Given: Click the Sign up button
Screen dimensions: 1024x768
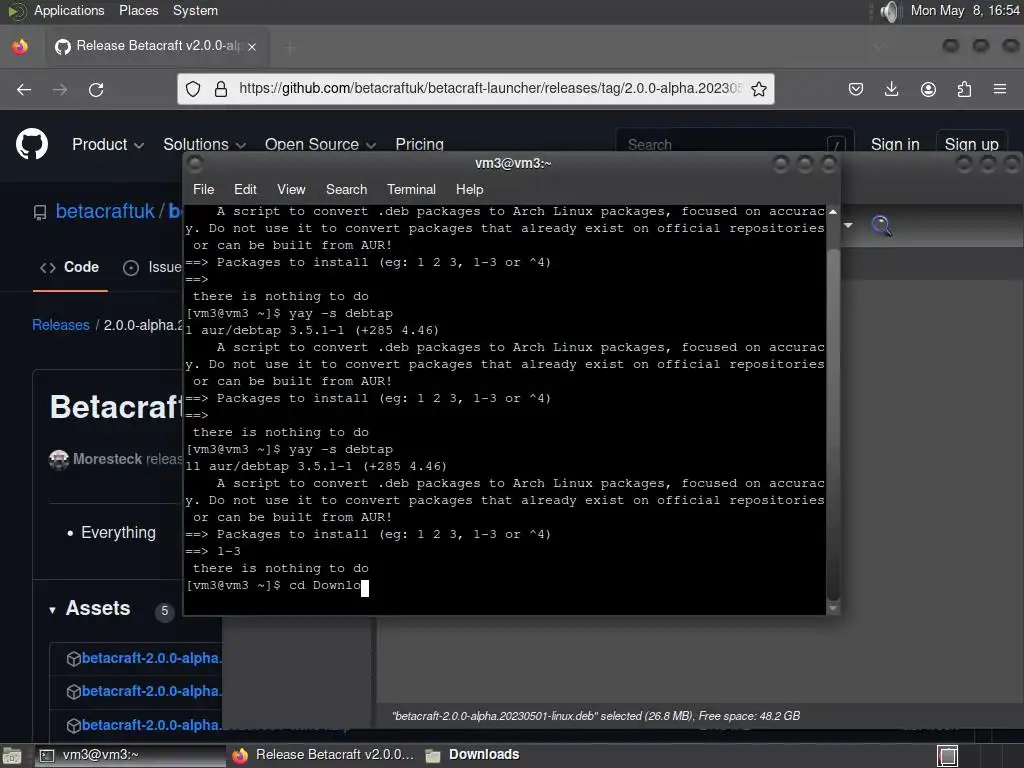Looking at the screenshot, I should coord(971,144).
